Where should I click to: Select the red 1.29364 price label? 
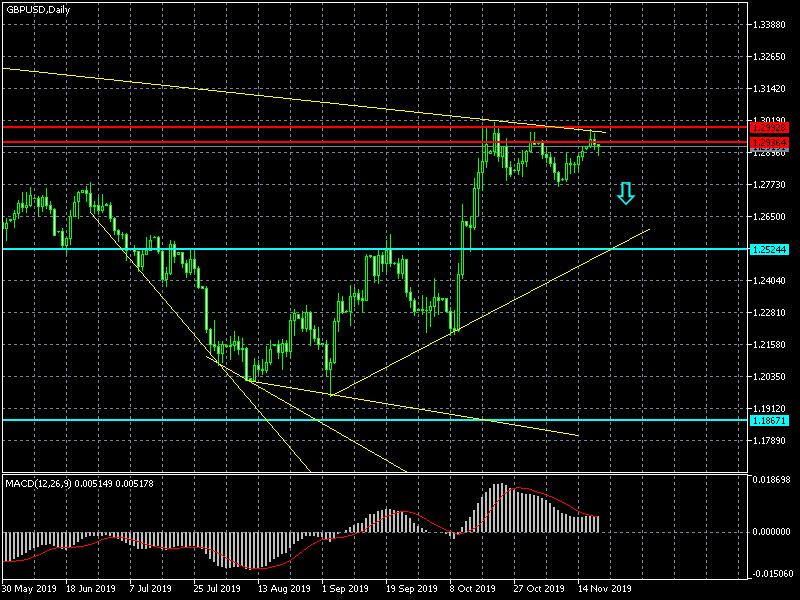(769, 142)
